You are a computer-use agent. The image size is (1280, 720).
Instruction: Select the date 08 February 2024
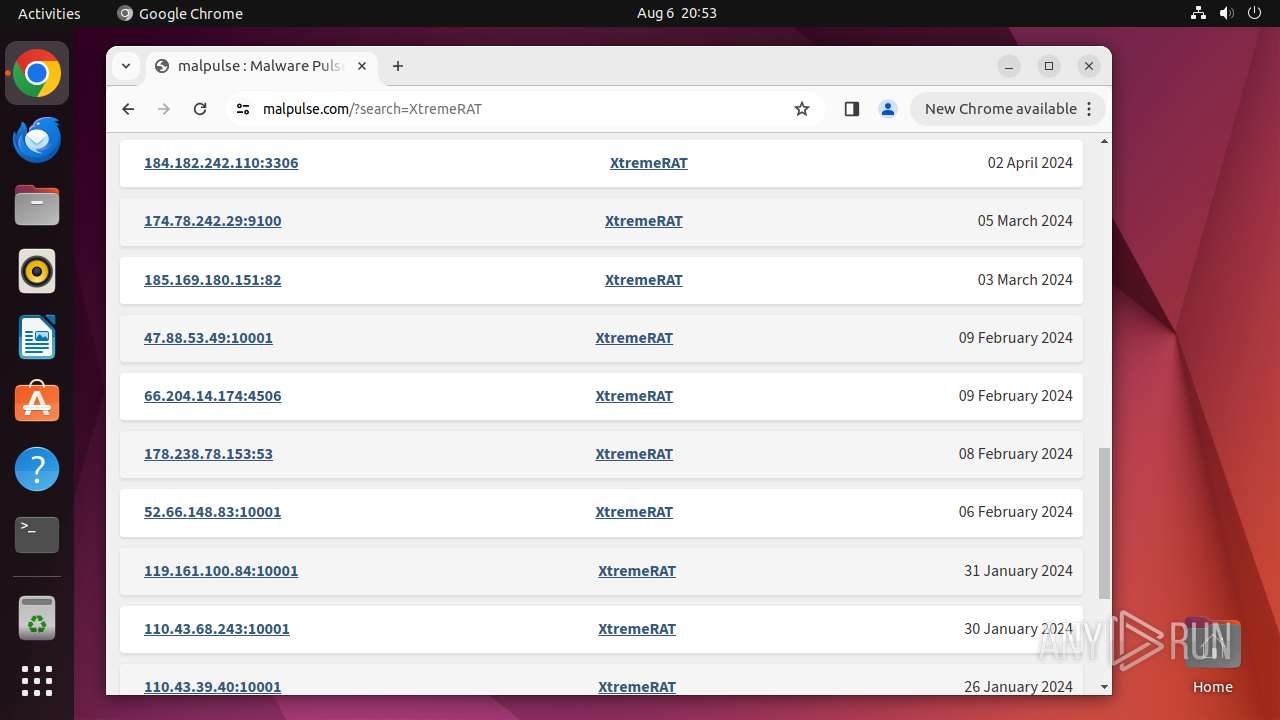pyautogui.click(x=1016, y=454)
